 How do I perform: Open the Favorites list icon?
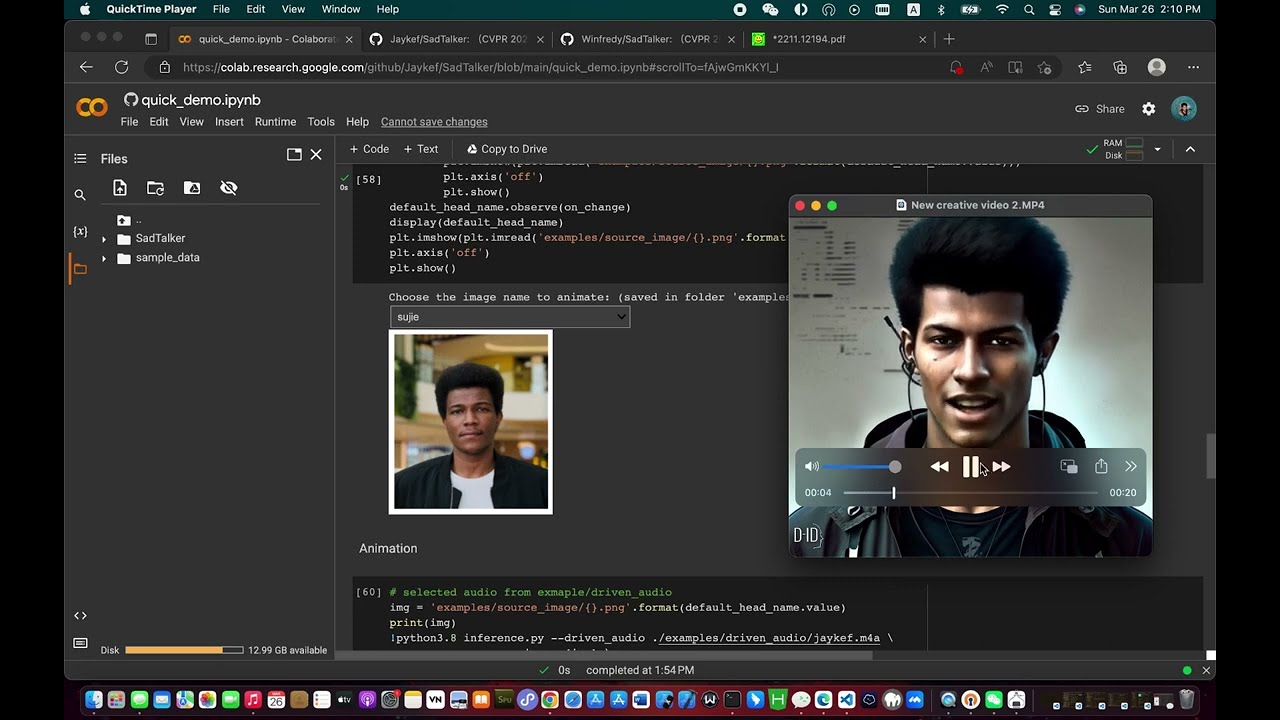point(1085,67)
